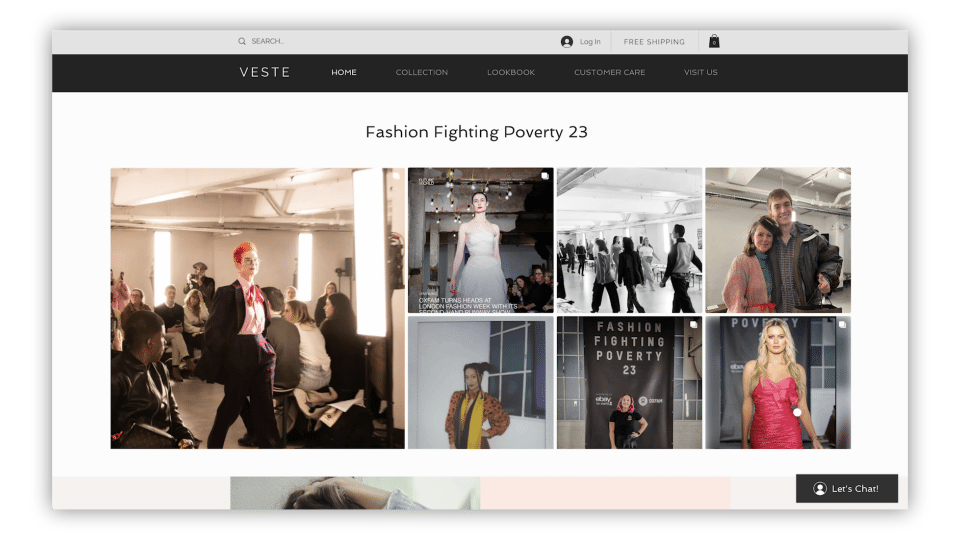The height and width of the screenshot is (540, 960).
Task: Navigate to CUSTOMER CARE
Action: tap(609, 73)
